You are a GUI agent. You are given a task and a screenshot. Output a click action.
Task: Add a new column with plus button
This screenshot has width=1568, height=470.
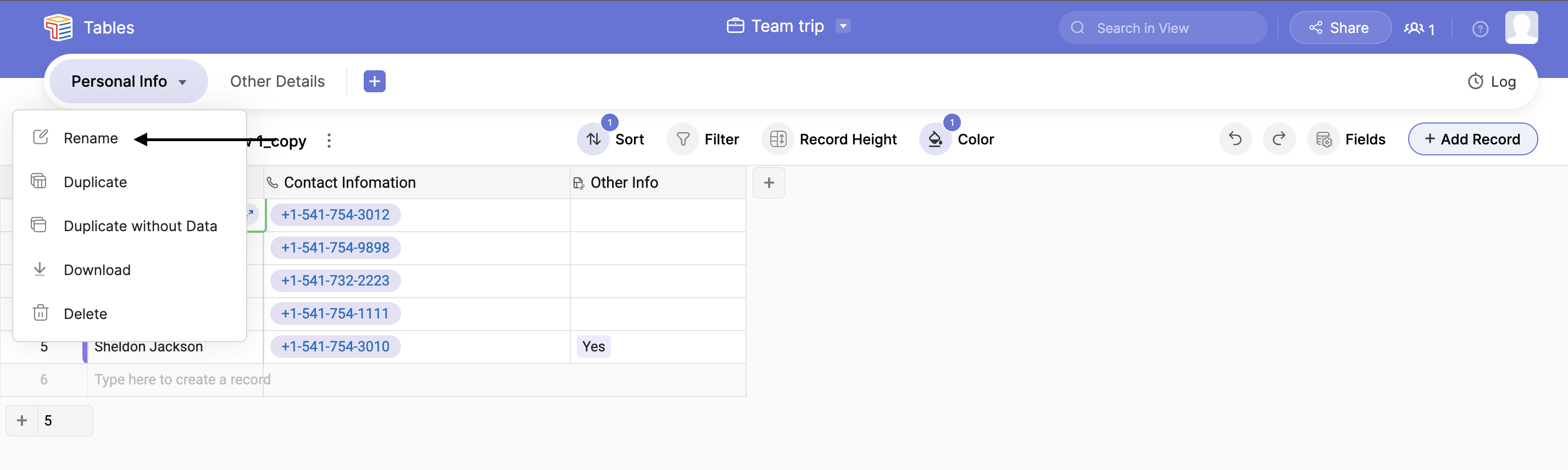point(769,182)
